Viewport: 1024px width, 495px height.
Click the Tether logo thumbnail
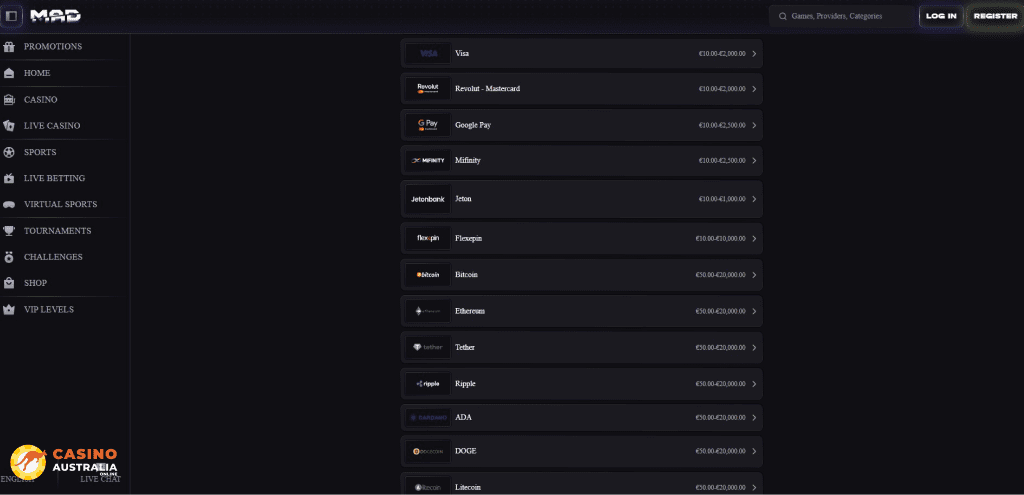(x=428, y=347)
